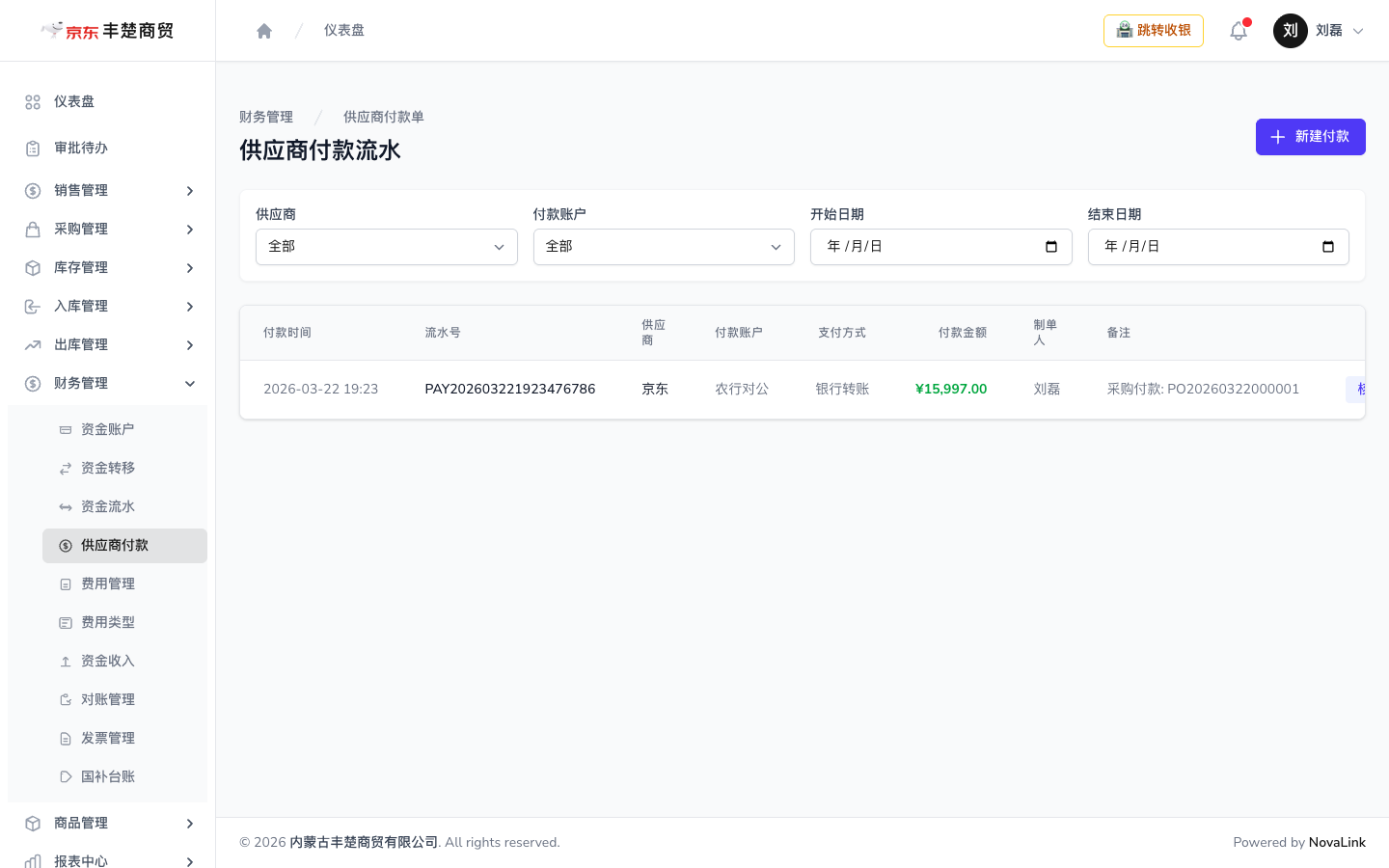Click the 费用类型 list icon
This screenshot has width=1389, height=868.
click(x=66, y=623)
